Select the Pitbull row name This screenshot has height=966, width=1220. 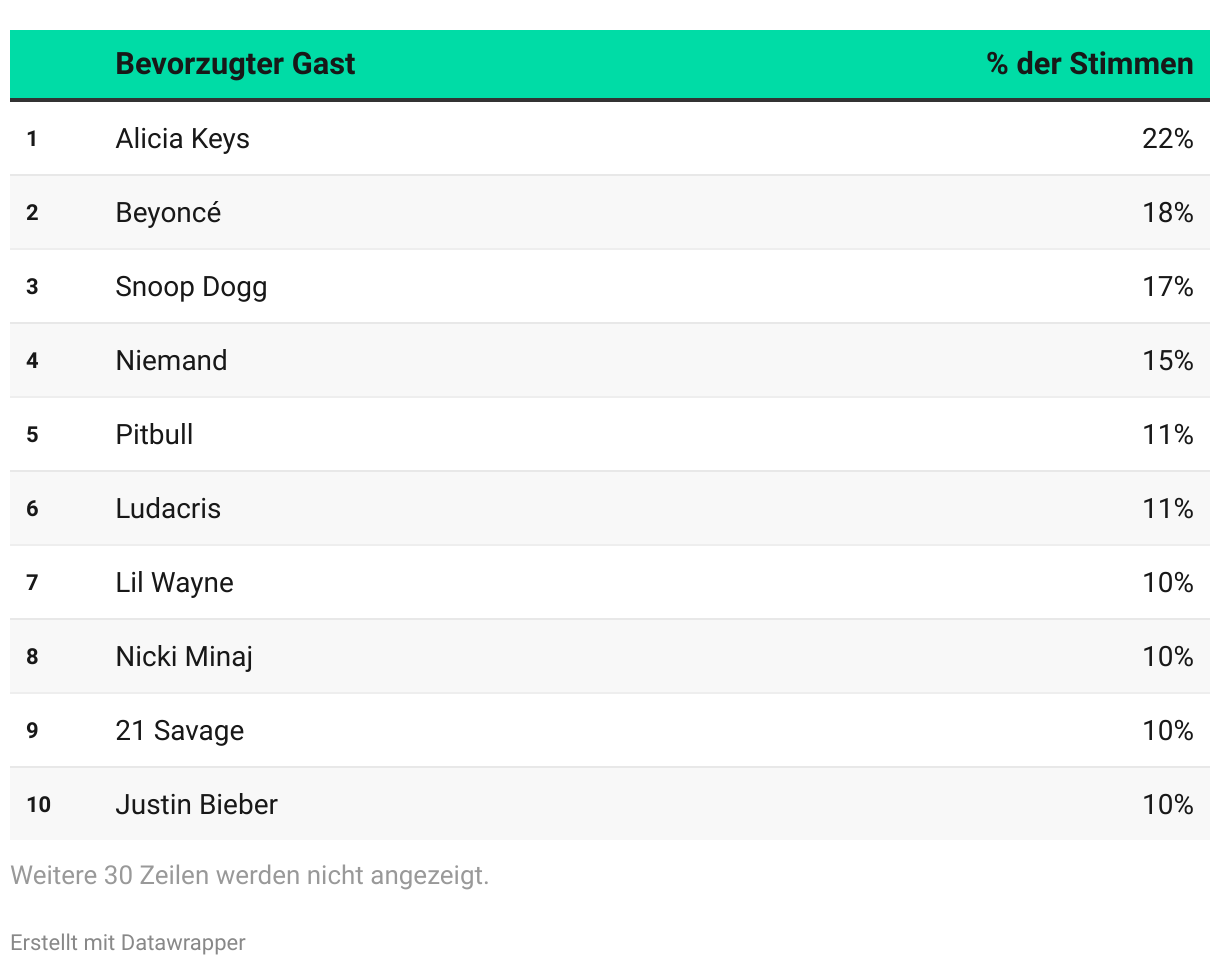(x=154, y=434)
